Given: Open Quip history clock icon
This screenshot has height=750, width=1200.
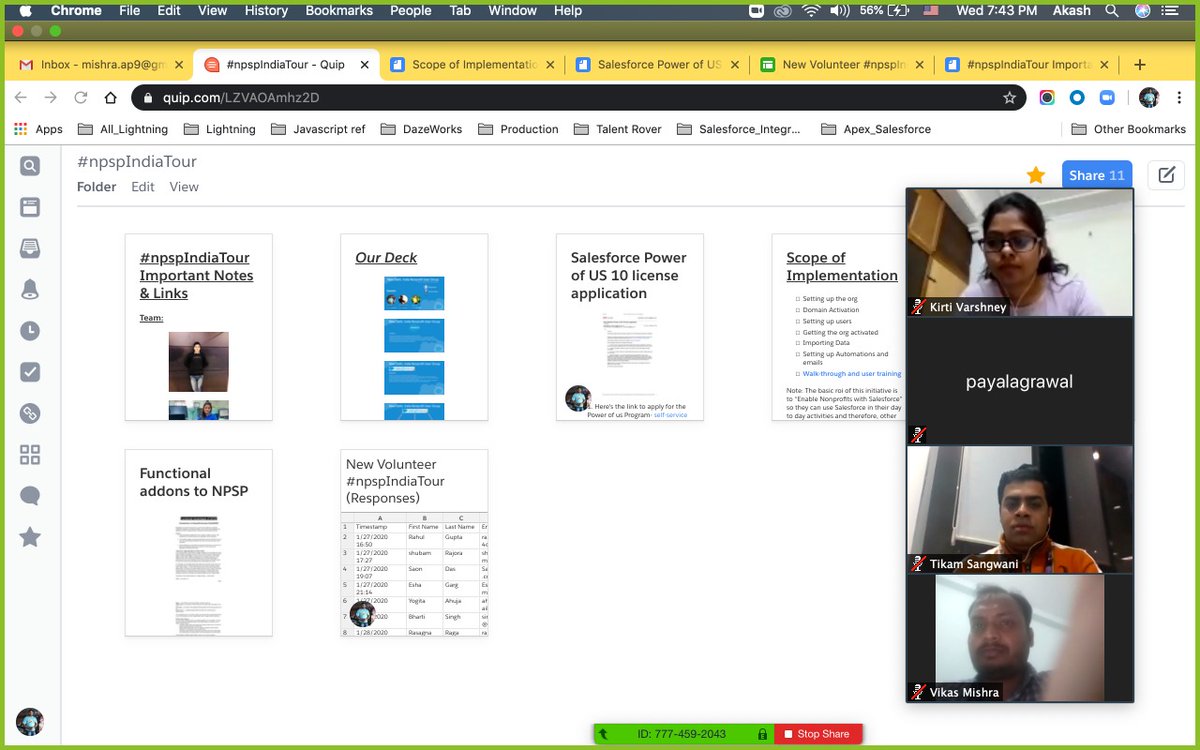Looking at the screenshot, I should pyautogui.click(x=30, y=331).
